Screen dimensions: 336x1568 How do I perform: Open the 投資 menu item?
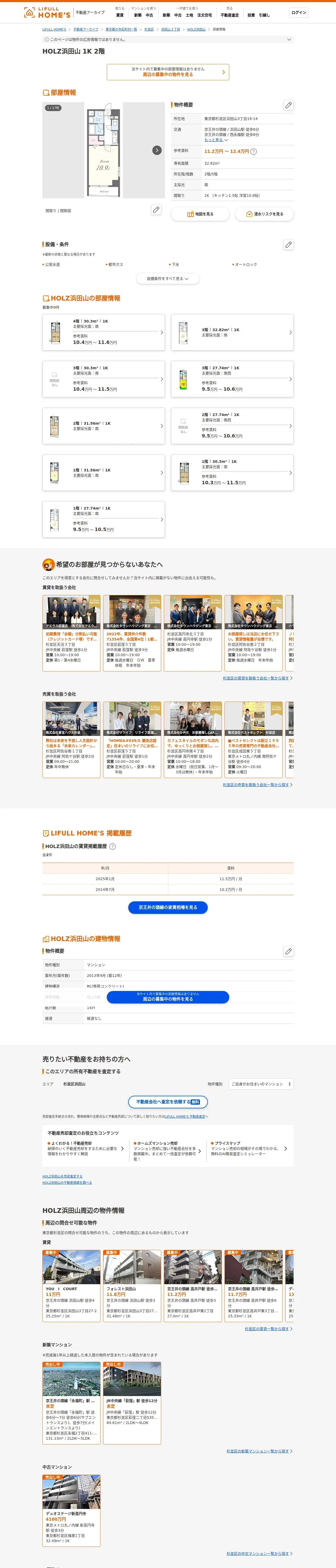tap(251, 15)
